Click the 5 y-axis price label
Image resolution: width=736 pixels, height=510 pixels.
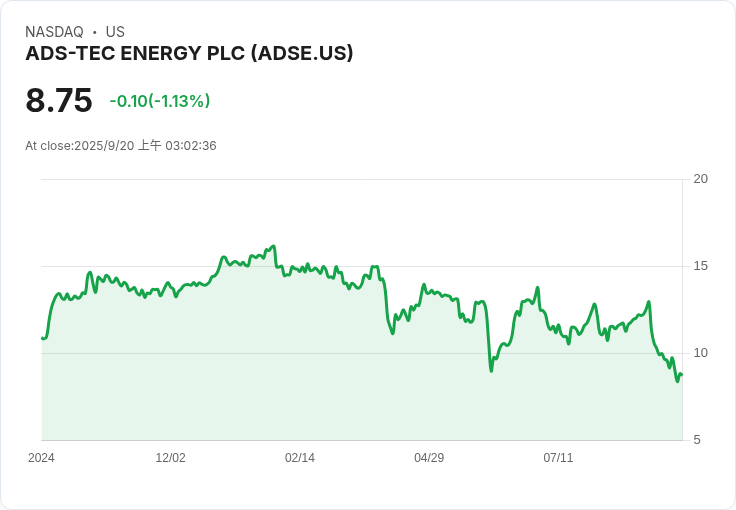coord(697,440)
